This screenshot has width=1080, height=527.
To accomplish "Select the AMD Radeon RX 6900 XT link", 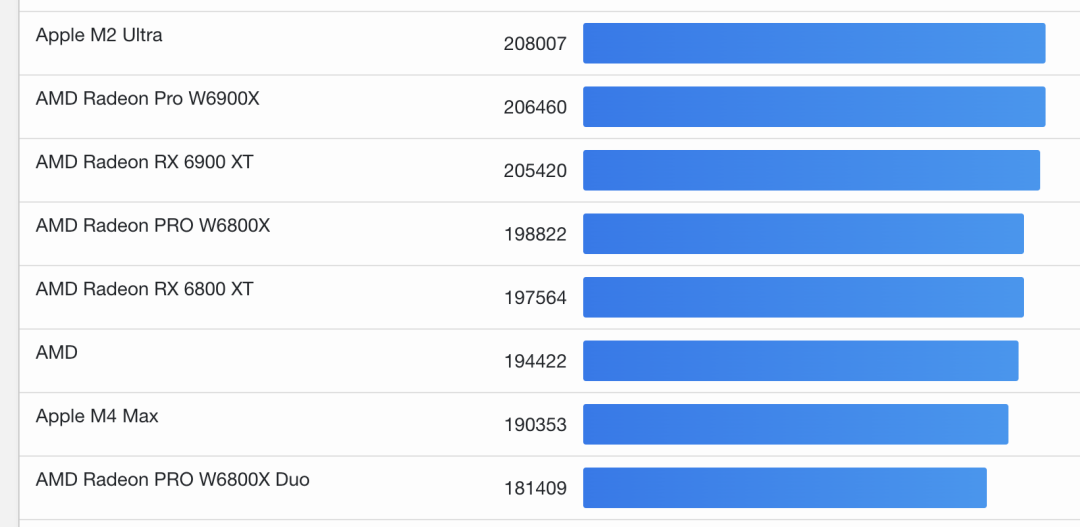I will [x=144, y=162].
